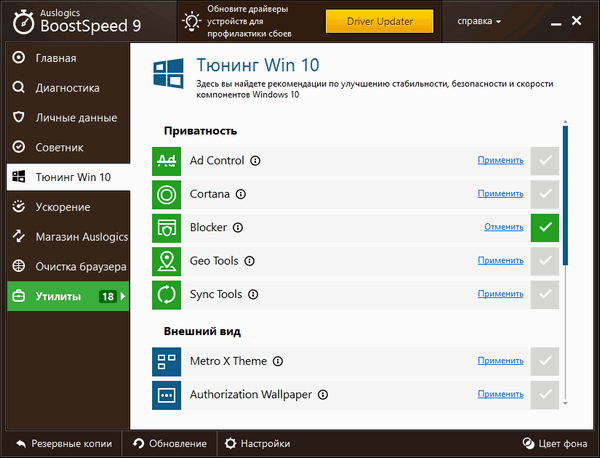
Task: Click the green Ad Control icon
Action: (166, 161)
